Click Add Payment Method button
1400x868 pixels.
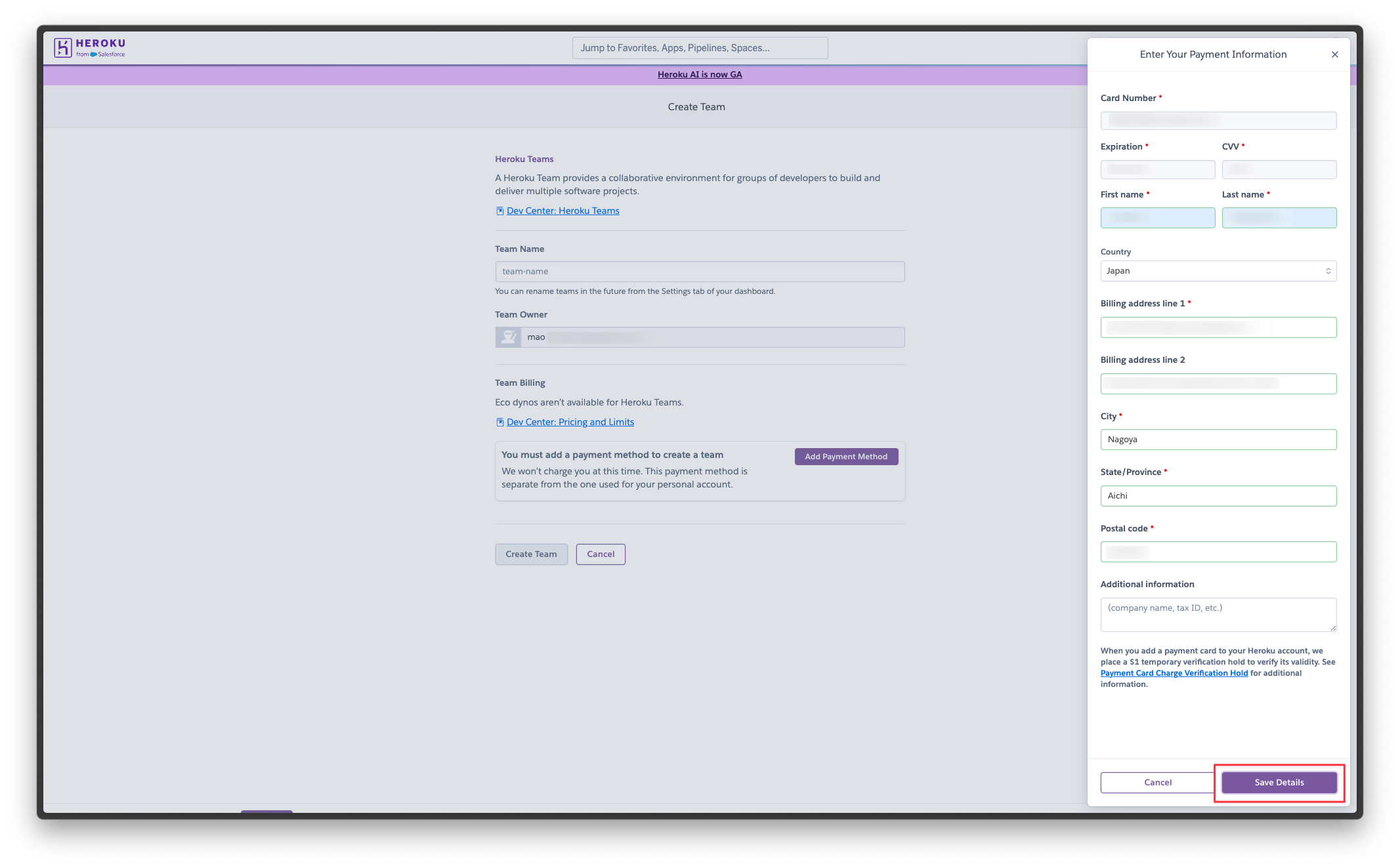click(x=845, y=457)
